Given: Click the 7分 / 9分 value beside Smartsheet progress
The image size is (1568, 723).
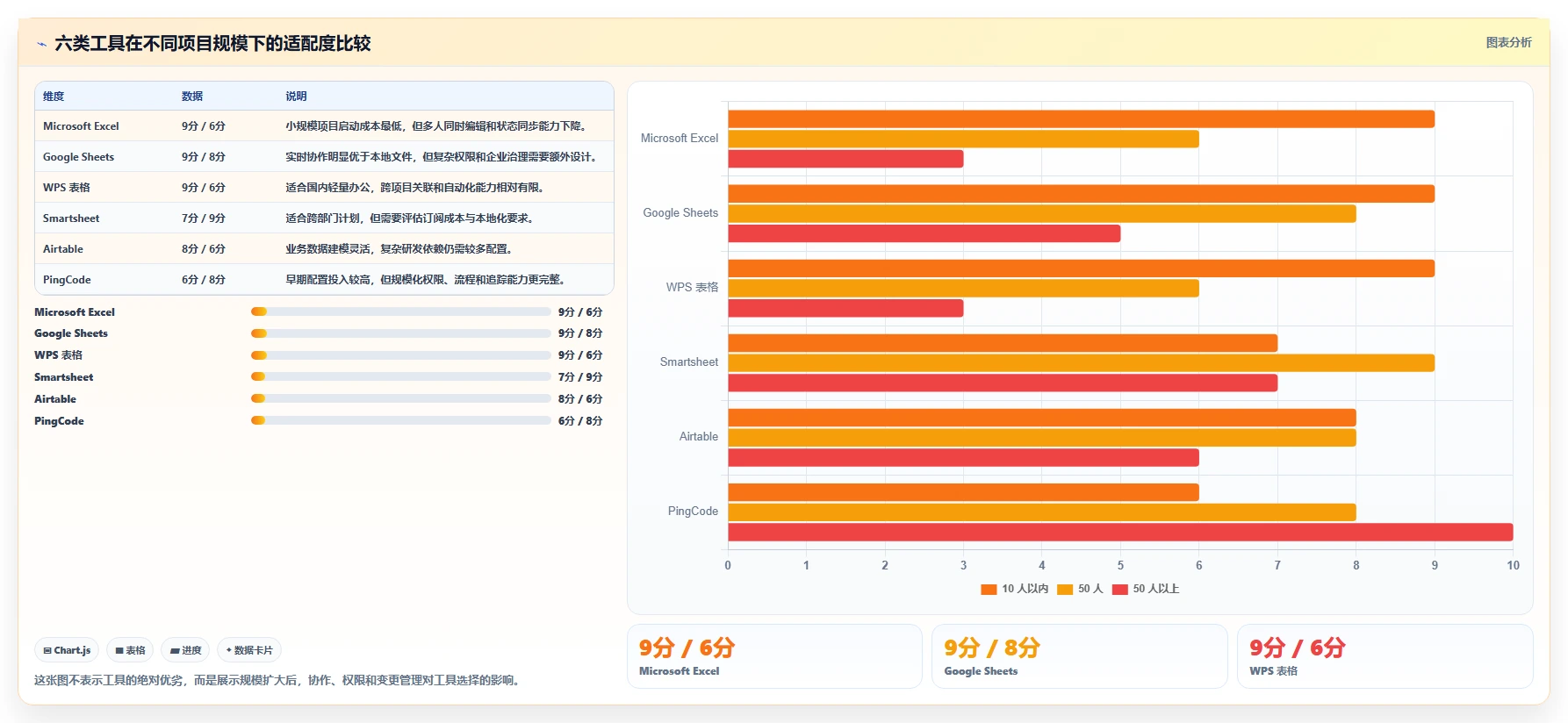Looking at the screenshot, I should pos(580,377).
